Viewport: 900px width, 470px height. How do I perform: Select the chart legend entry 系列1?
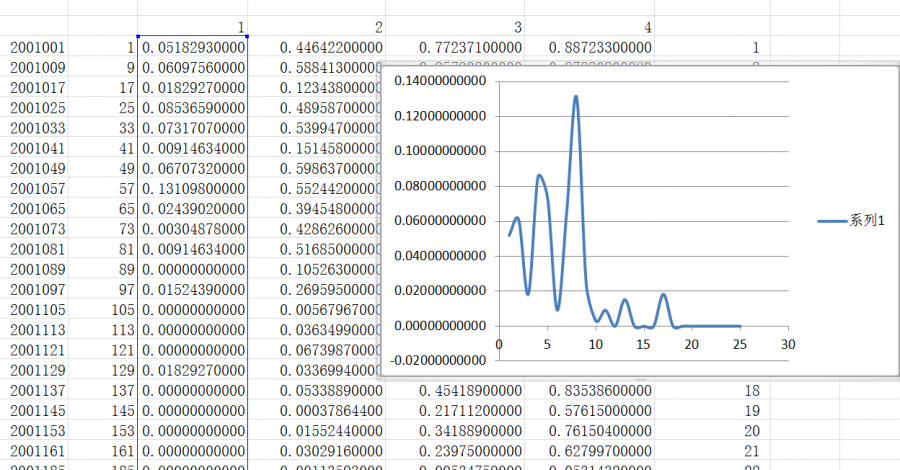tap(851, 220)
